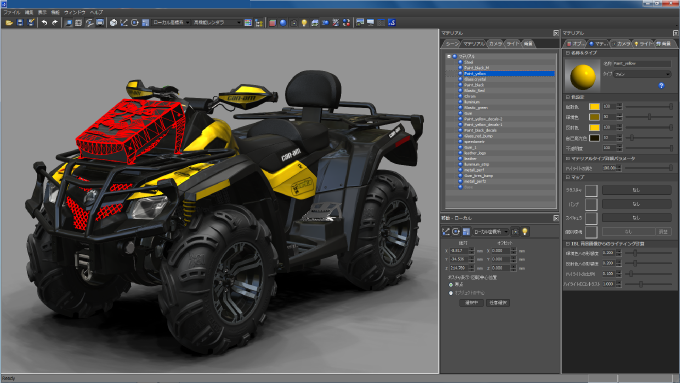Click the blue sphere icon in main toolbar
Image resolution: width=680 pixels, height=383 pixels.
coord(283,23)
